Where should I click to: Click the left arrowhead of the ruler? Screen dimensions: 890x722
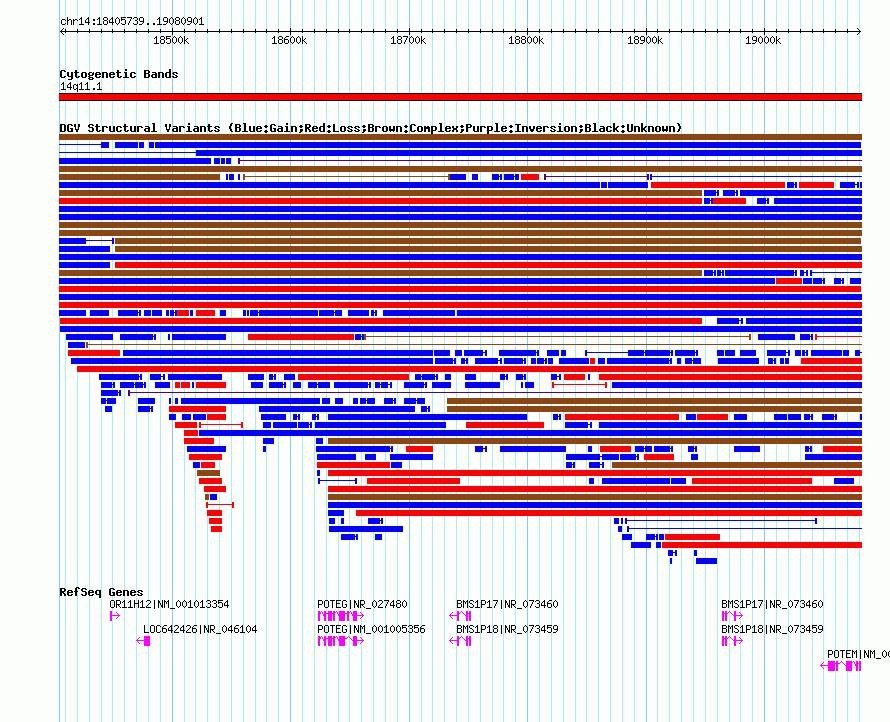click(62, 32)
